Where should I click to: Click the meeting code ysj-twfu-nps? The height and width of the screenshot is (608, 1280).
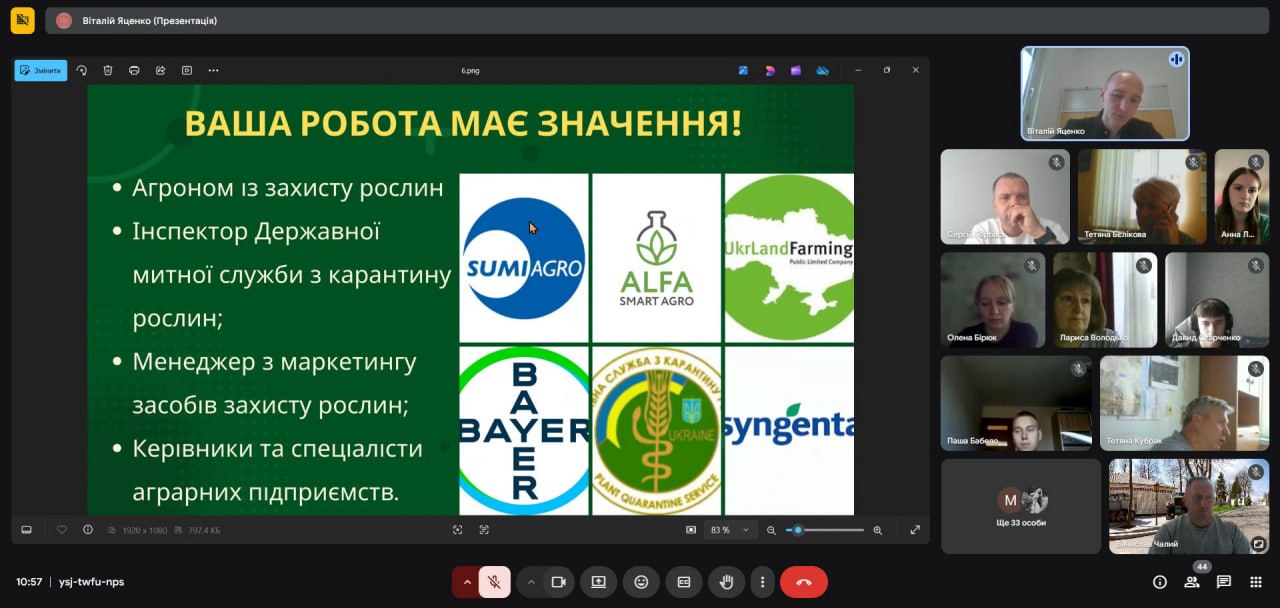point(91,582)
